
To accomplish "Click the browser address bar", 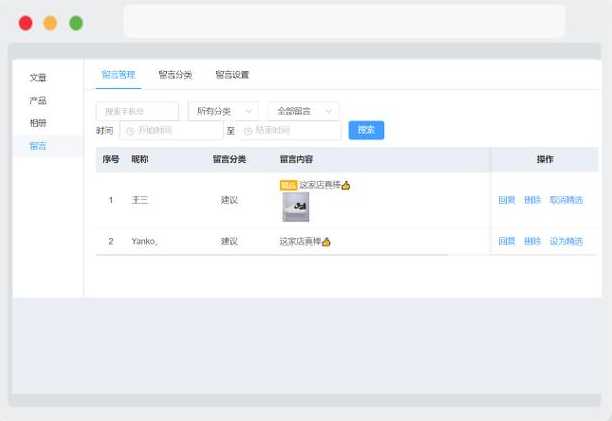I will [x=345, y=21].
